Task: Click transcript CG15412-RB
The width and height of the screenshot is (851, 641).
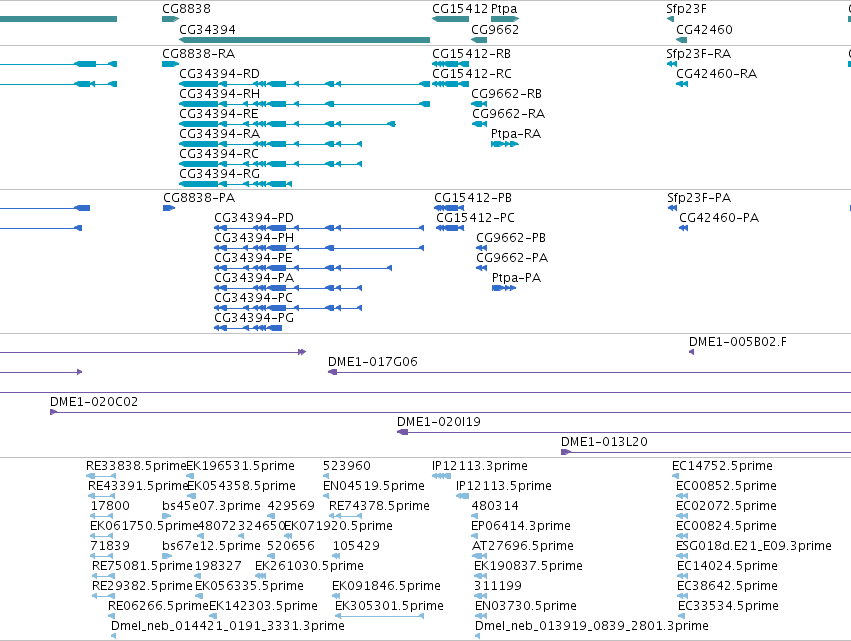Action: coord(472,54)
